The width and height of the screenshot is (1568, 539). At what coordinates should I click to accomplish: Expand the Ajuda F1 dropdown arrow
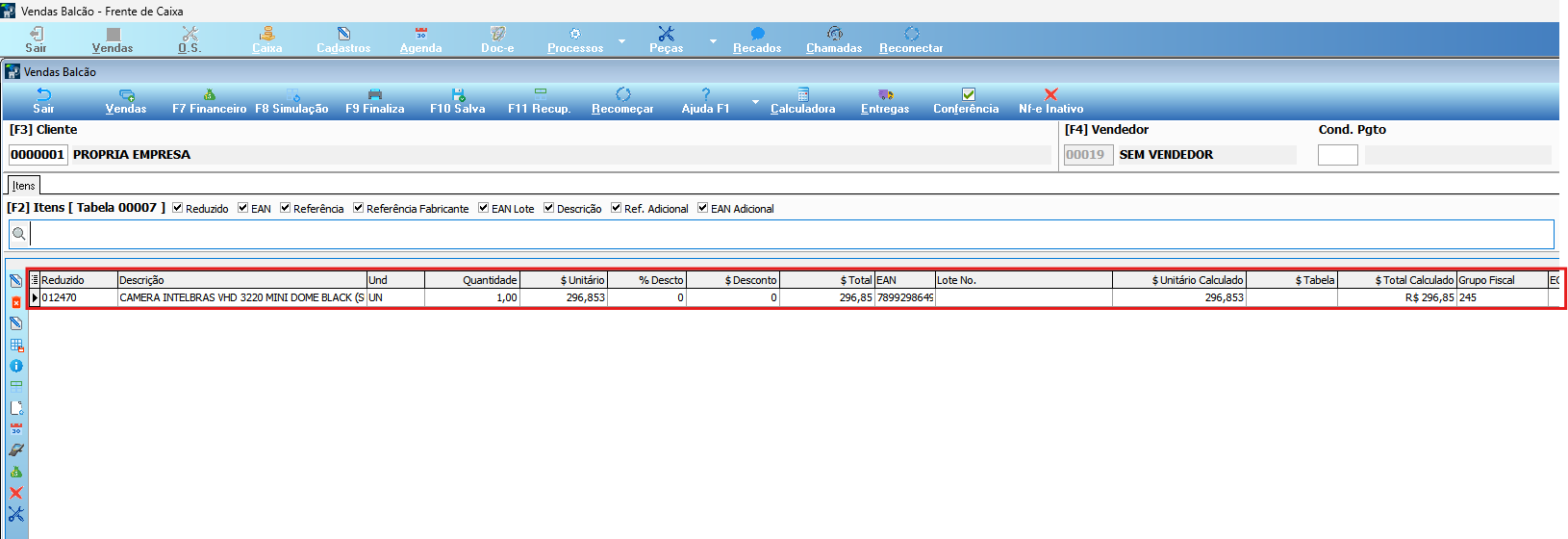click(x=755, y=102)
